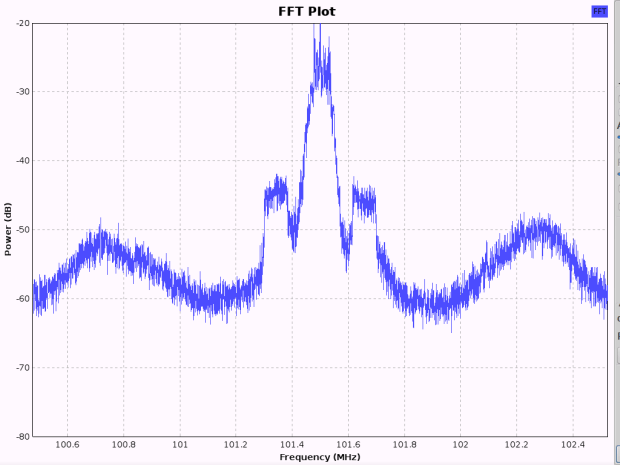Click the -20 power tick label
The height and width of the screenshot is (465, 620).
click(23, 23)
